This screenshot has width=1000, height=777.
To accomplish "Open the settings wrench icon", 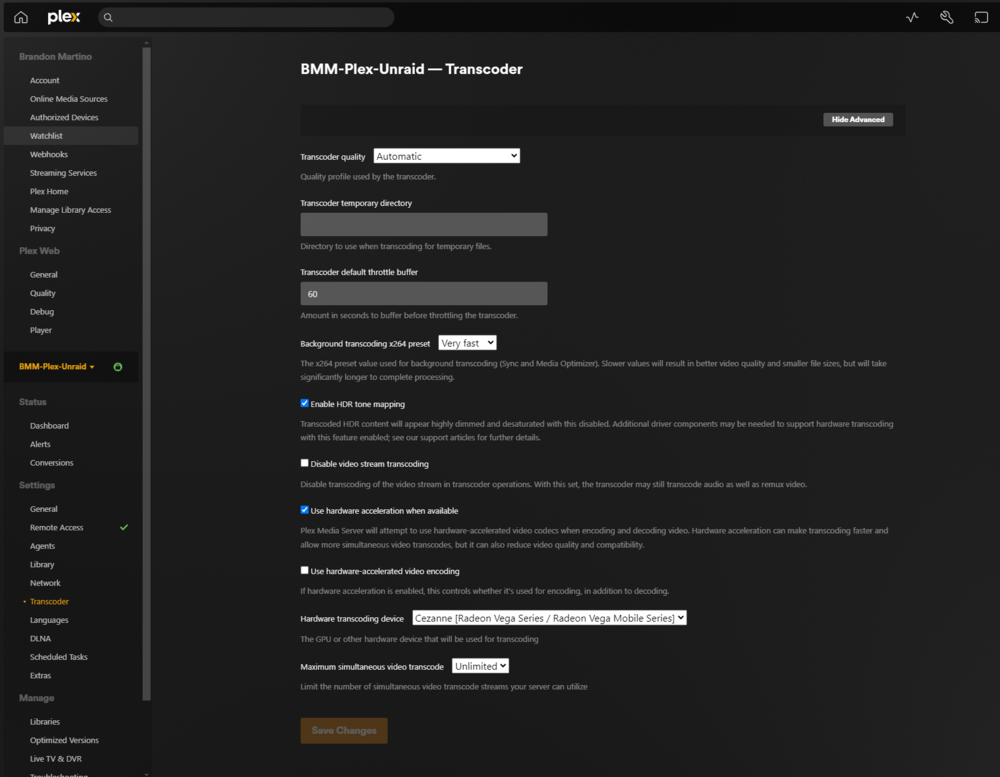I will pos(946,17).
